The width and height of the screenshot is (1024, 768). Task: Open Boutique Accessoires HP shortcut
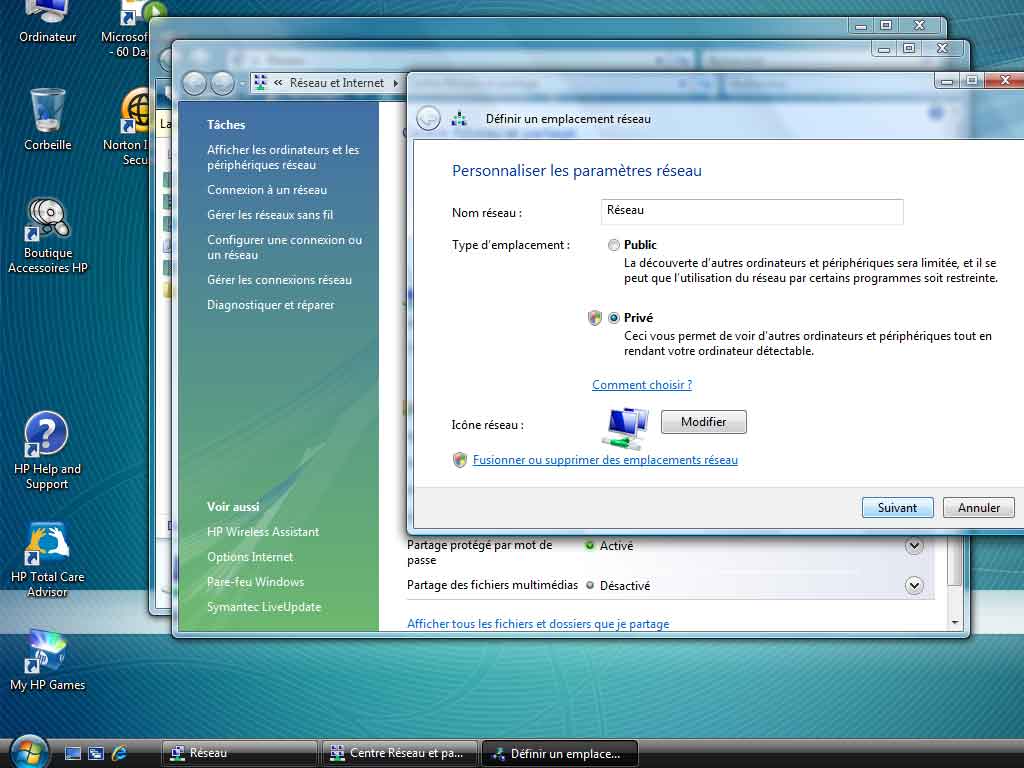click(47, 220)
